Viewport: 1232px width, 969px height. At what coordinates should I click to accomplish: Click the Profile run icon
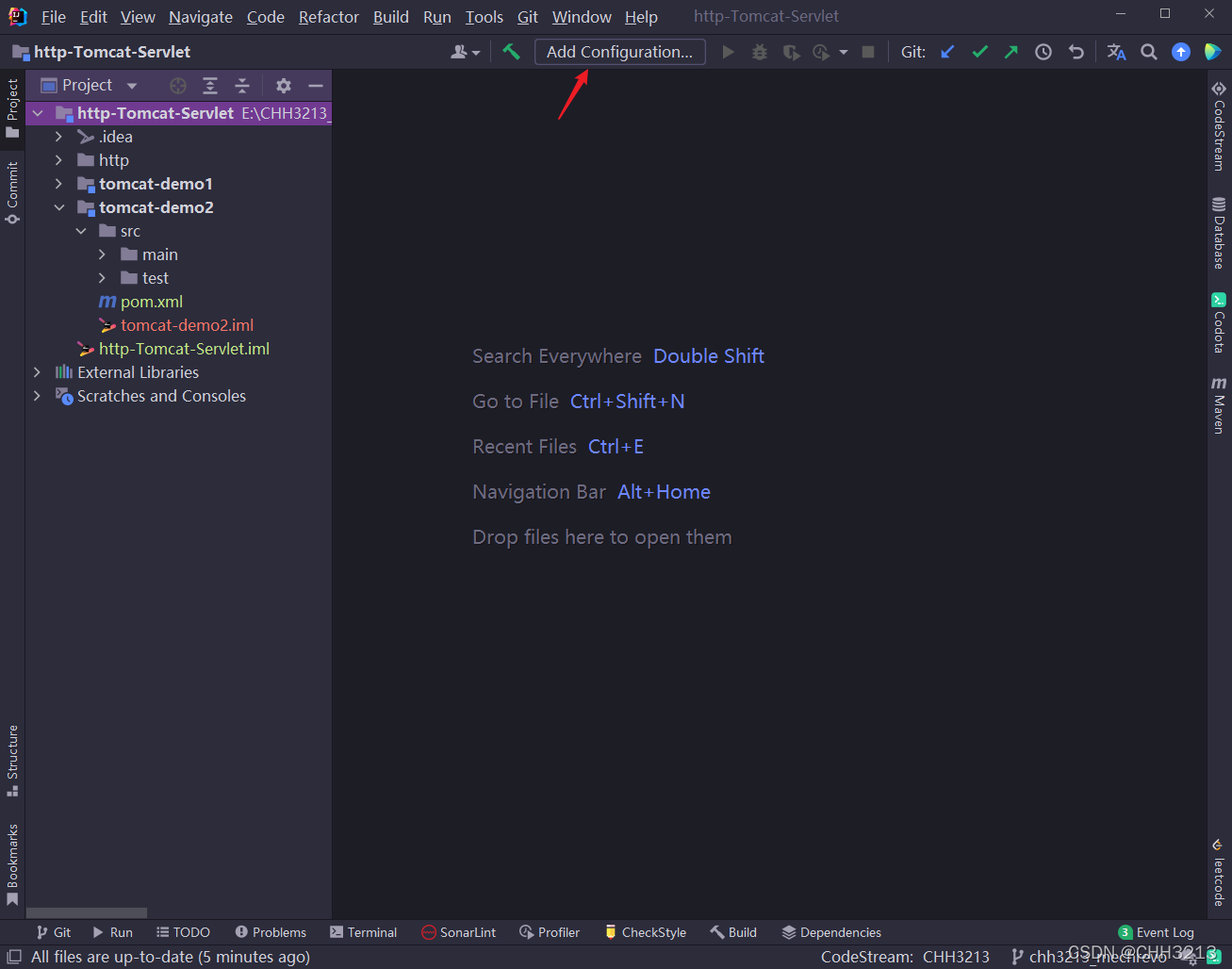point(821,52)
